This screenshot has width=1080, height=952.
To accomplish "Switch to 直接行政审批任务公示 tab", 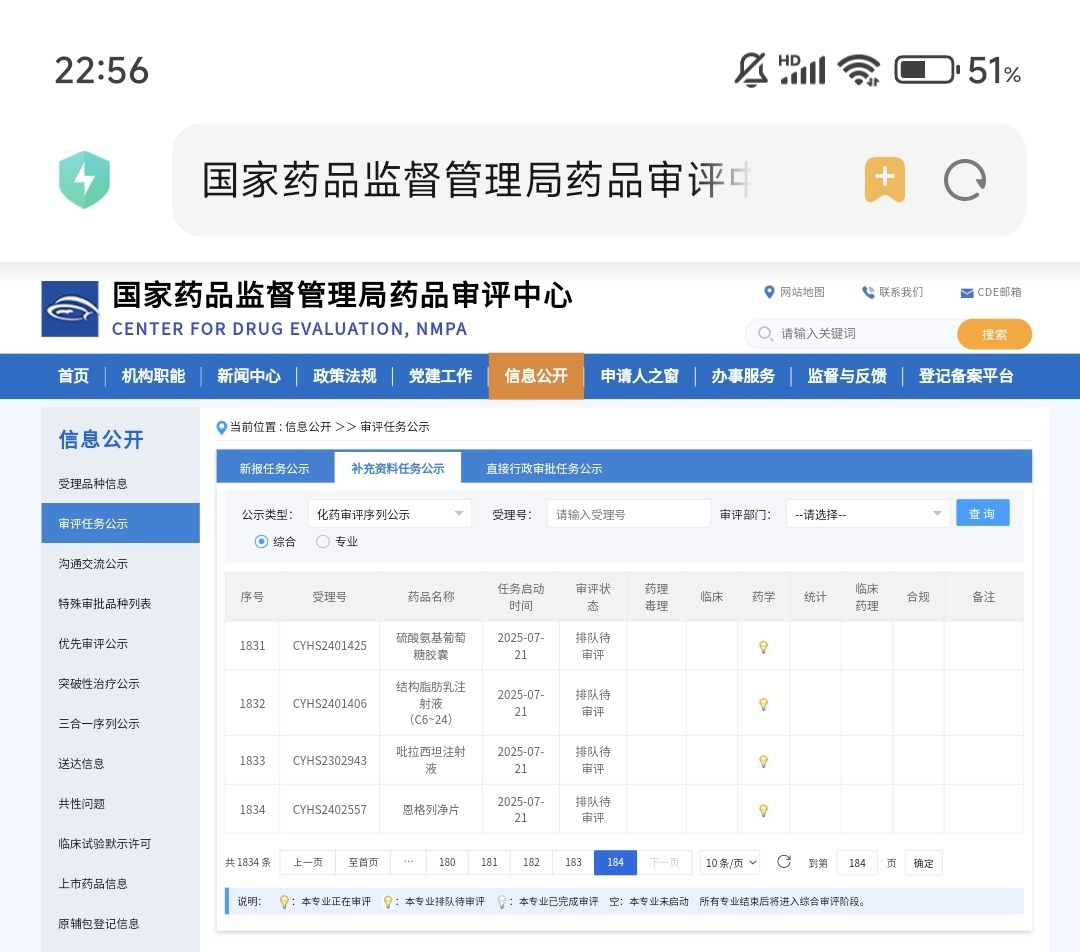I will [544, 468].
